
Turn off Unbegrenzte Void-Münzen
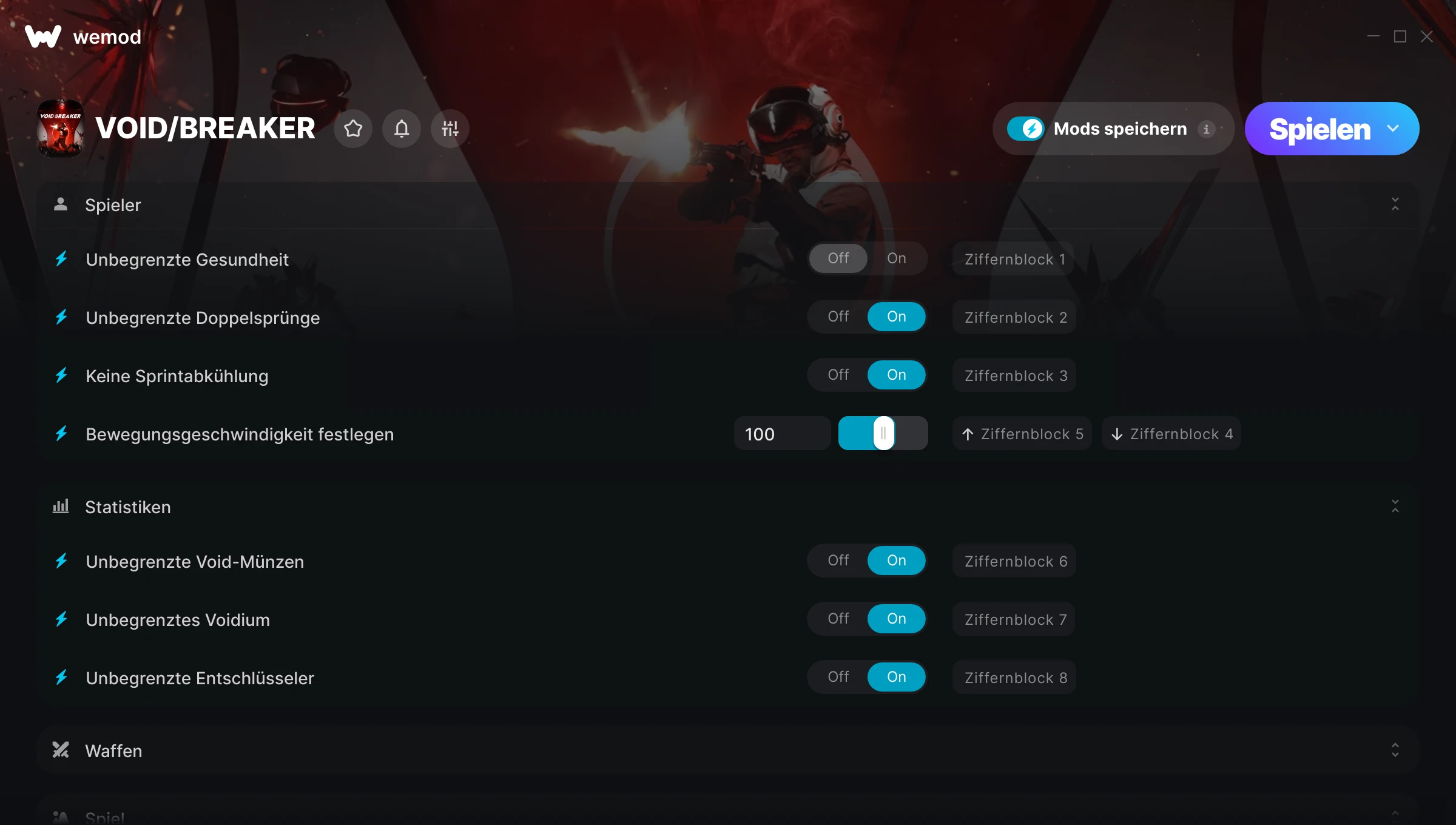838,561
